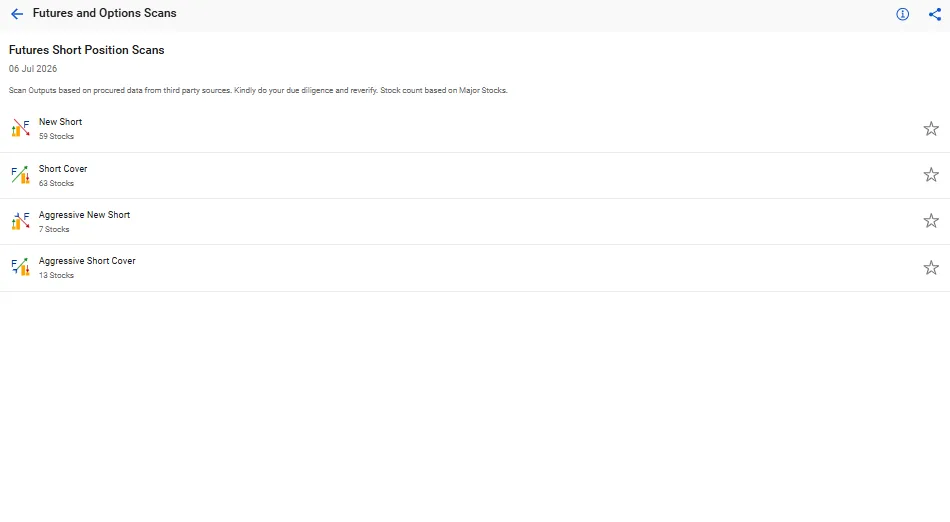Click the New Short scan icon
This screenshot has height=522, width=950.
[x=21, y=128]
